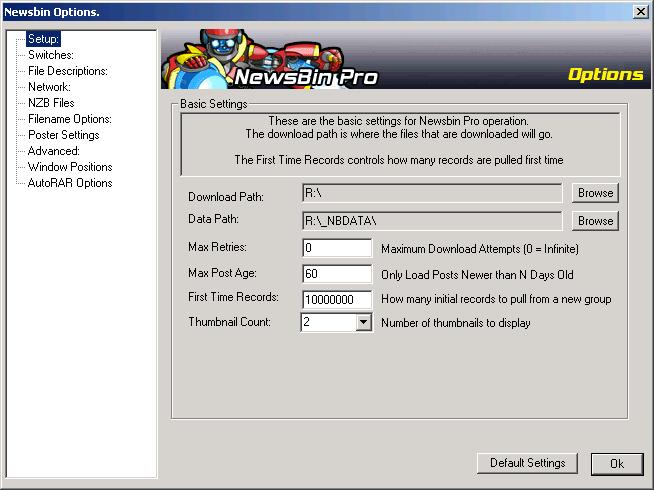Reset options with Default Settings button
Image resolution: width=654 pixels, height=490 pixels.
527,463
